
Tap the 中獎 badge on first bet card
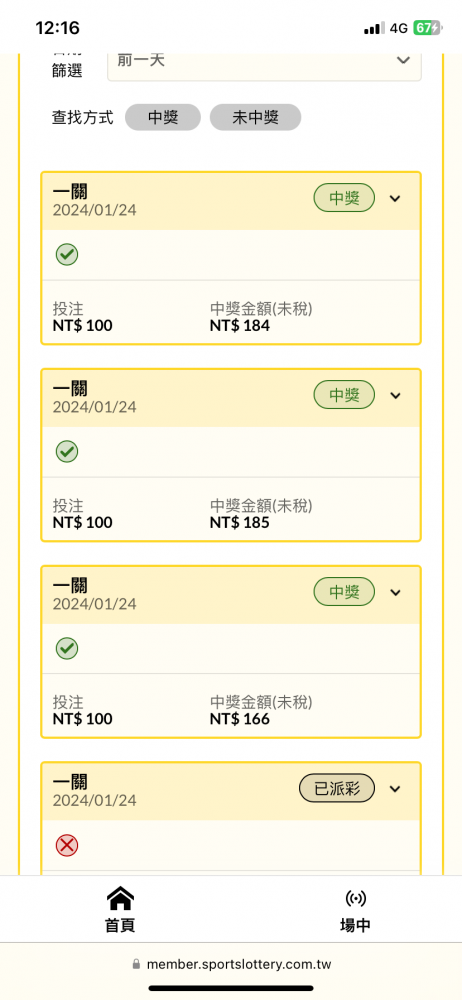[344, 198]
